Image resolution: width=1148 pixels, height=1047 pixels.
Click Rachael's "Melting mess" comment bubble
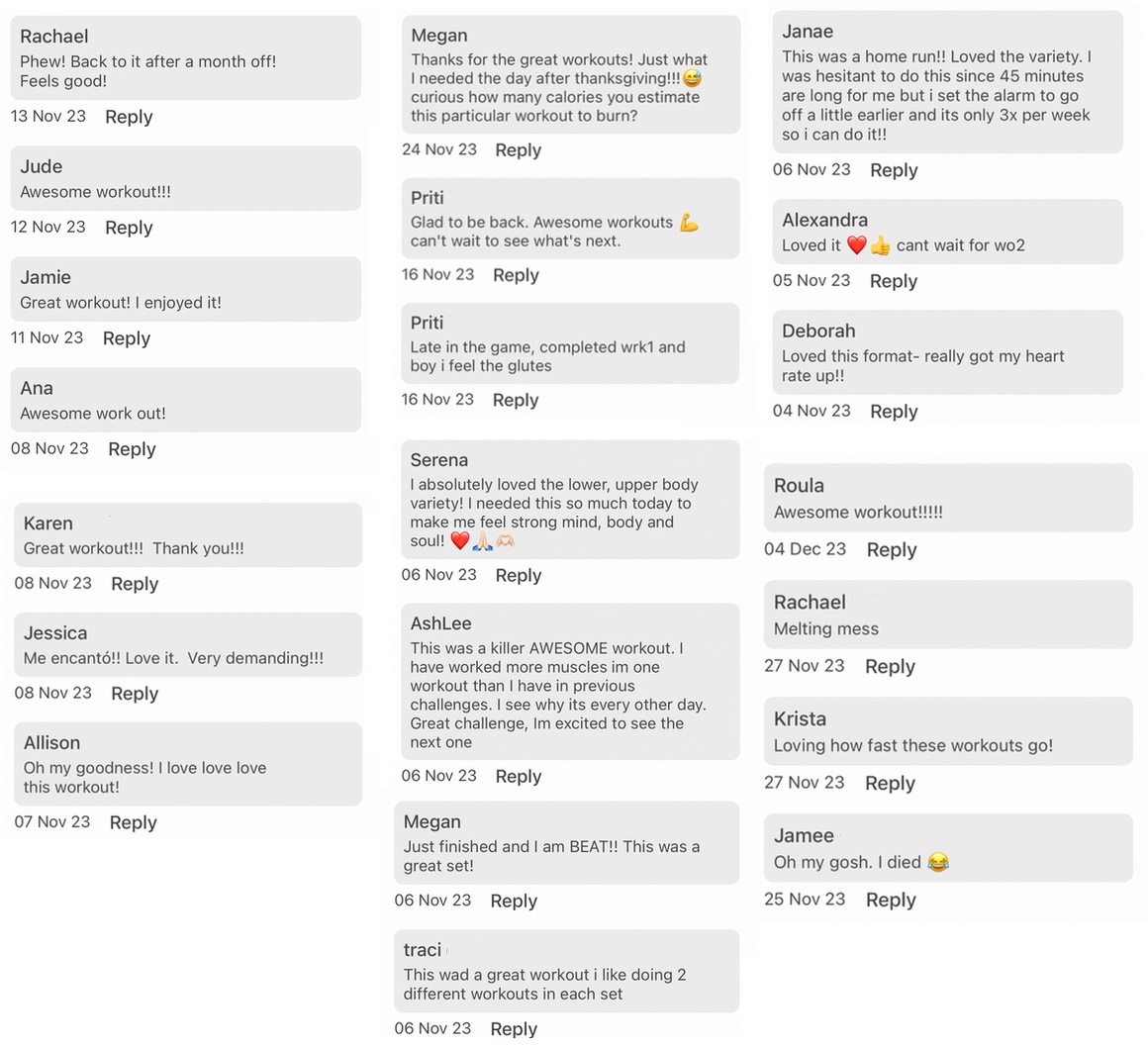pyautogui.click(x=947, y=615)
